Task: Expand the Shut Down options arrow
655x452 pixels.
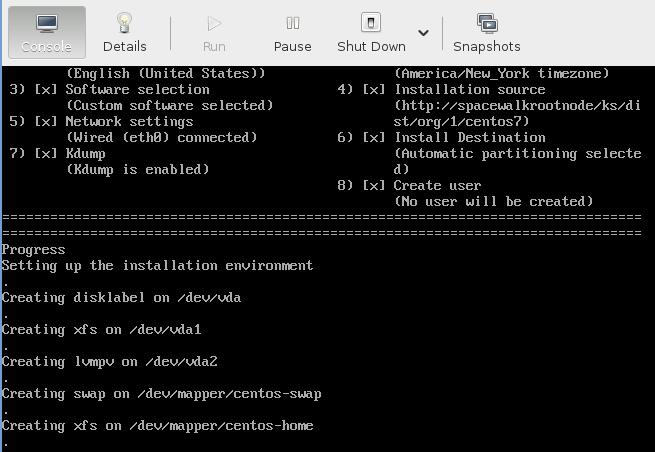Action: click(x=423, y=33)
